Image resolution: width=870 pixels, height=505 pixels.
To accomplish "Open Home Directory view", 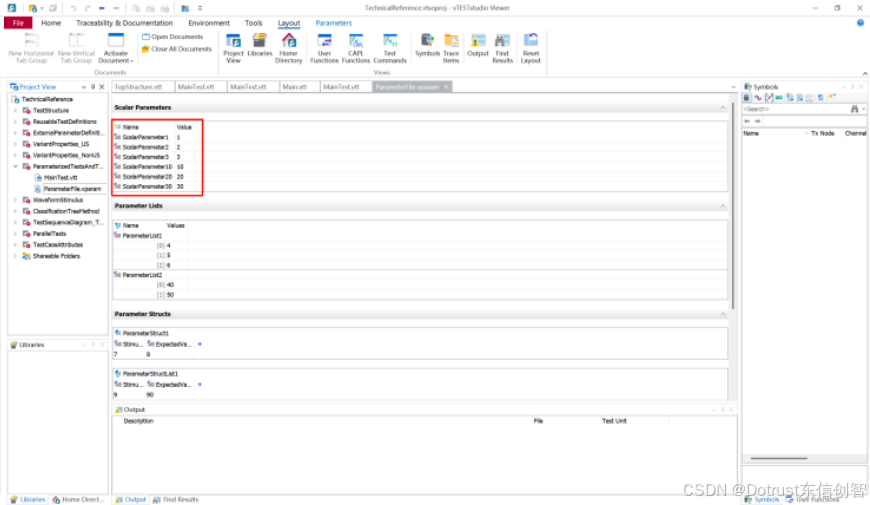I will coord(289,48).
